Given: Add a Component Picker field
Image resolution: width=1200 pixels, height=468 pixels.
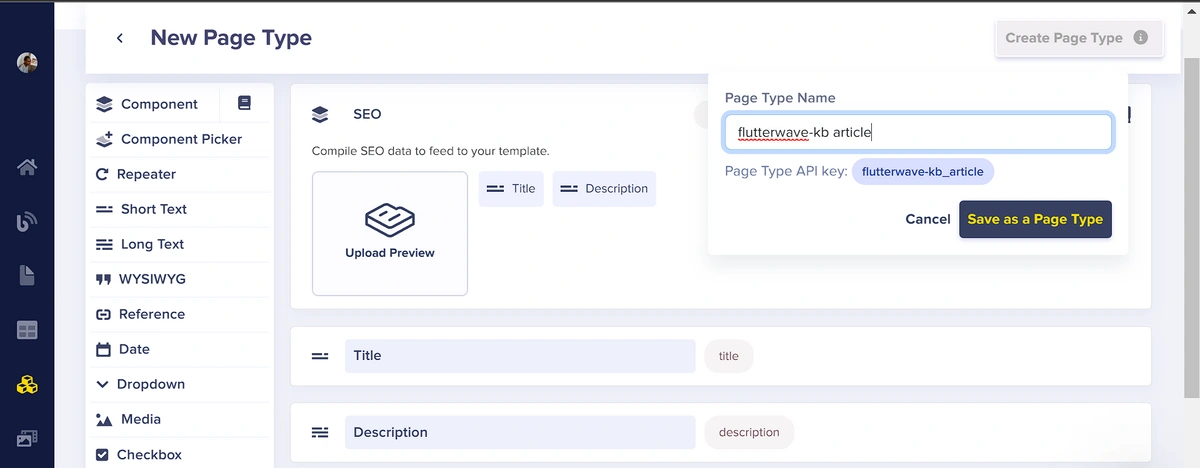Looking at the screenshot, I should pyautogui.click(x=179, y=139).
